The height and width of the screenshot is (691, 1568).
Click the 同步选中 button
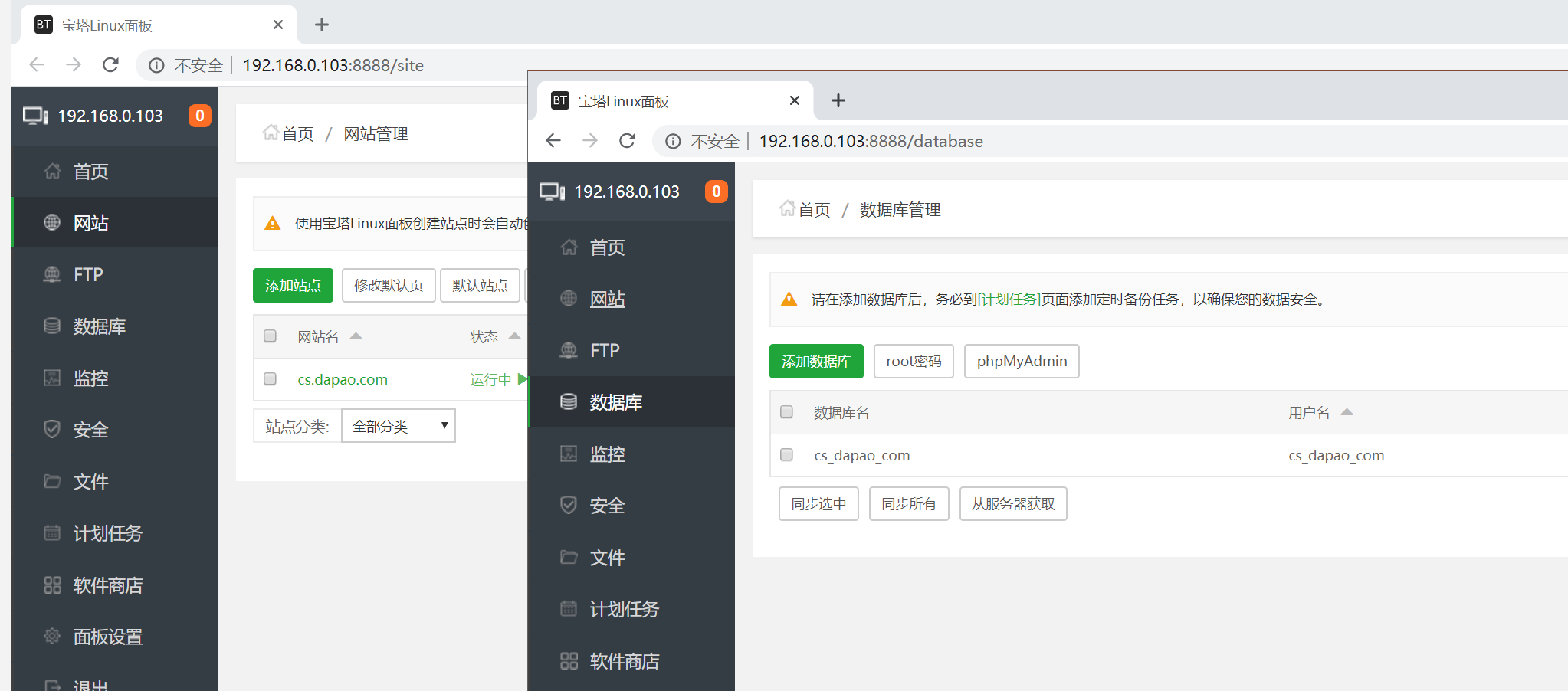(x=818, y=503)
